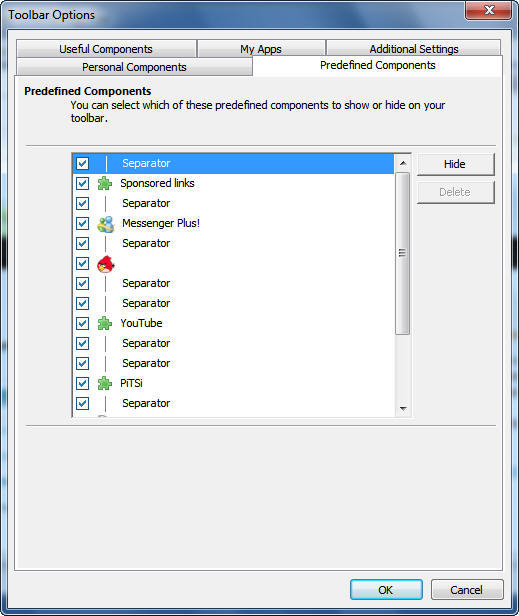Click the Delete button
This screenshot has width=519, height=616.
click(x=455, y=192)
